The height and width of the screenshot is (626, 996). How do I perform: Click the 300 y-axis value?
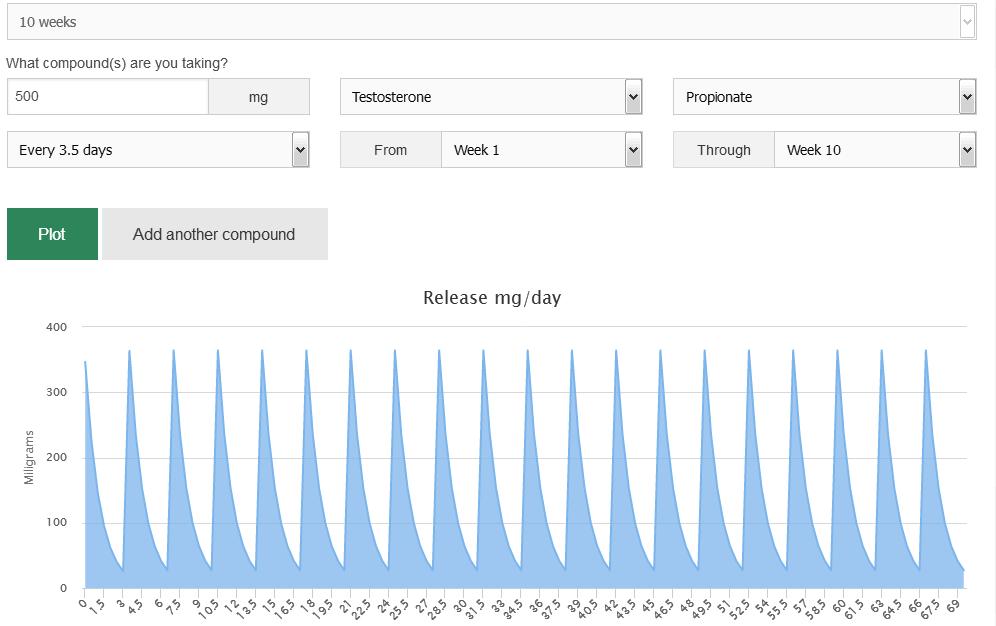click(x=57, y=392)
